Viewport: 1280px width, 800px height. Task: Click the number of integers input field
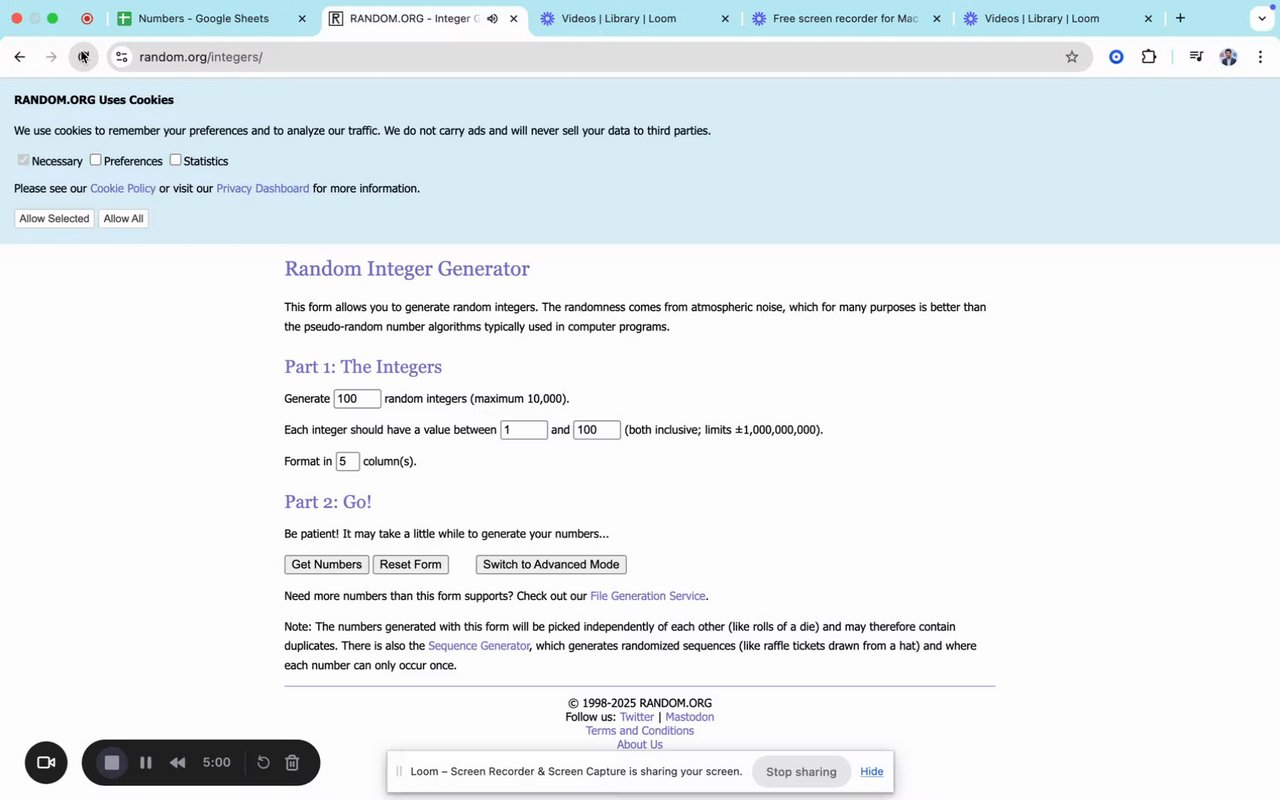pos(357,399)
